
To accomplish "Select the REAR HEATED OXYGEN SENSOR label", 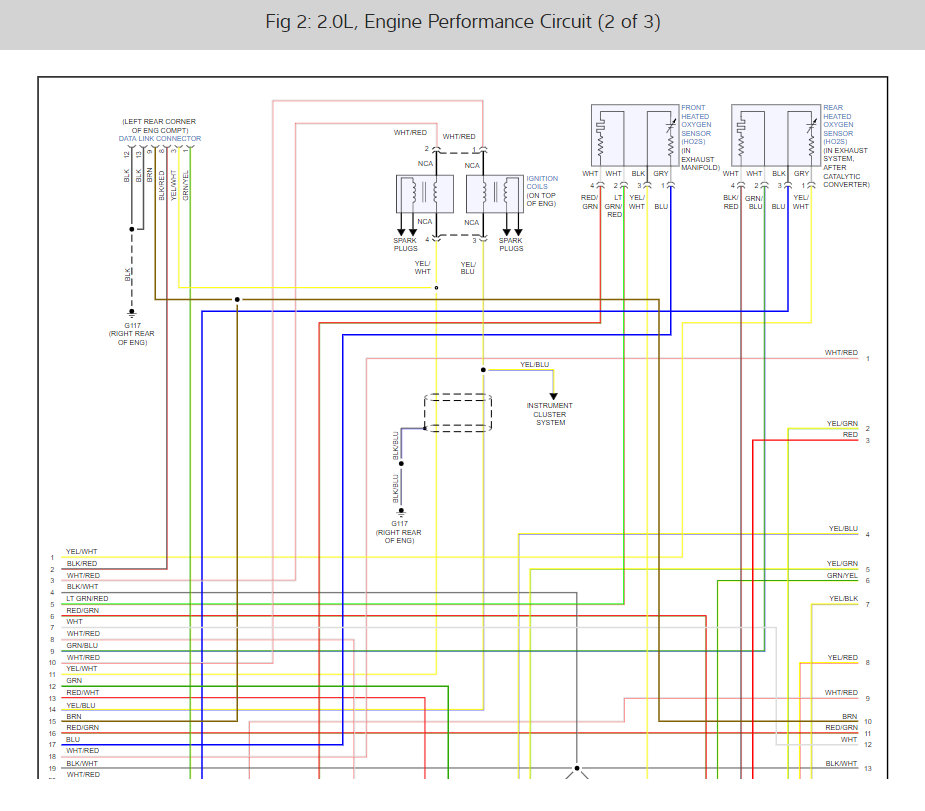I will [838, 124].
